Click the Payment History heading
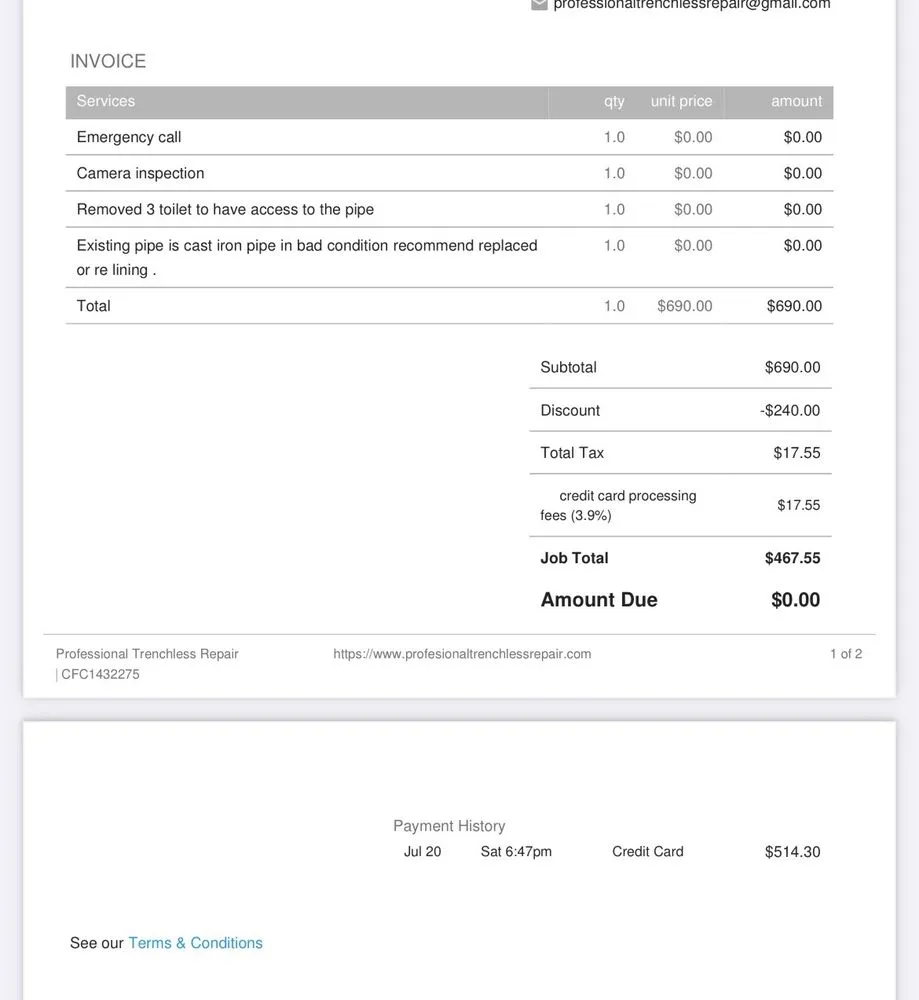Screen dimensions: 919x1000 pyautogui.click(x=449, y=826)
